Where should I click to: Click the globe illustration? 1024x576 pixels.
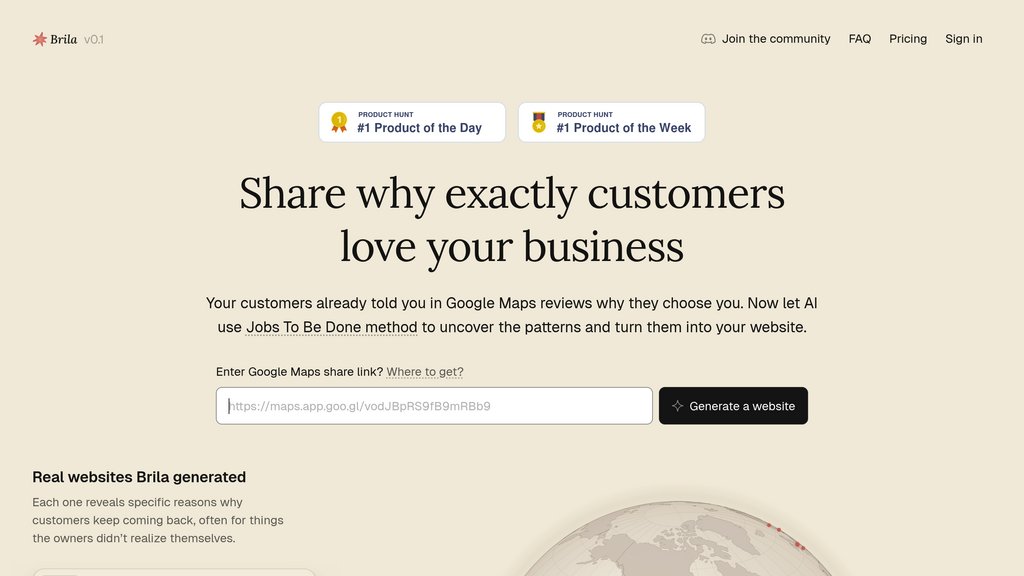pyautogui.click(x=670, y=545)
